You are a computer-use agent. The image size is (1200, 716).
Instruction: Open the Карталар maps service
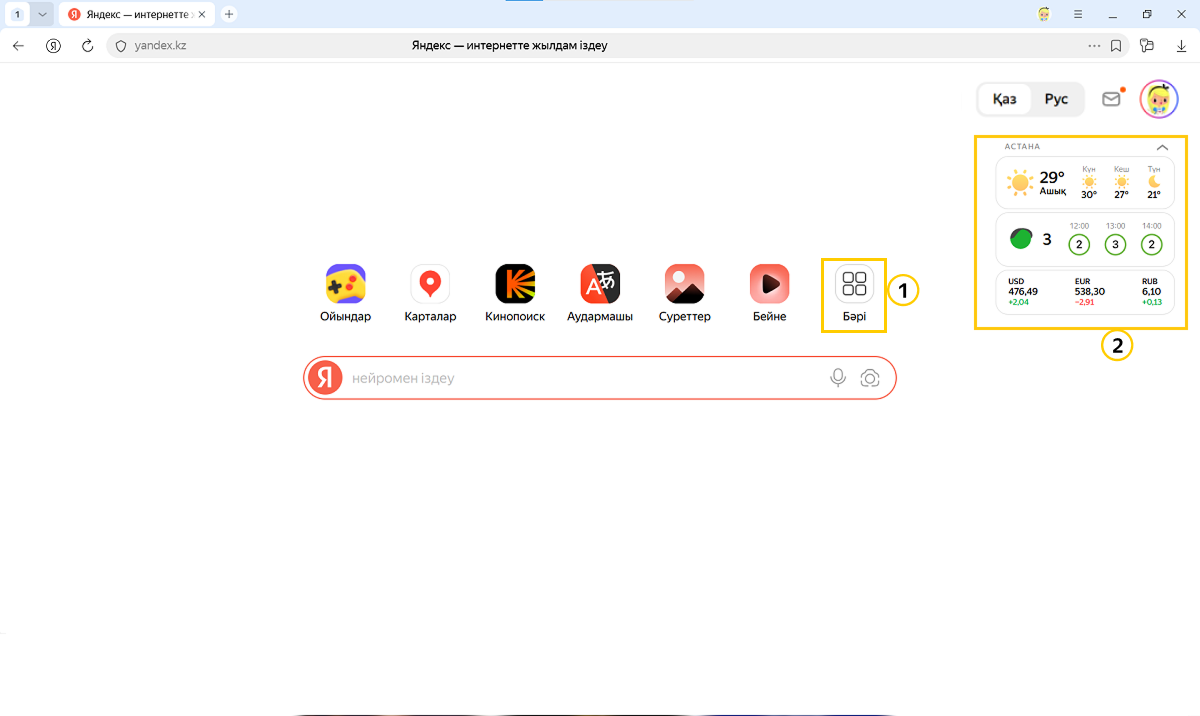pos(430,294)
